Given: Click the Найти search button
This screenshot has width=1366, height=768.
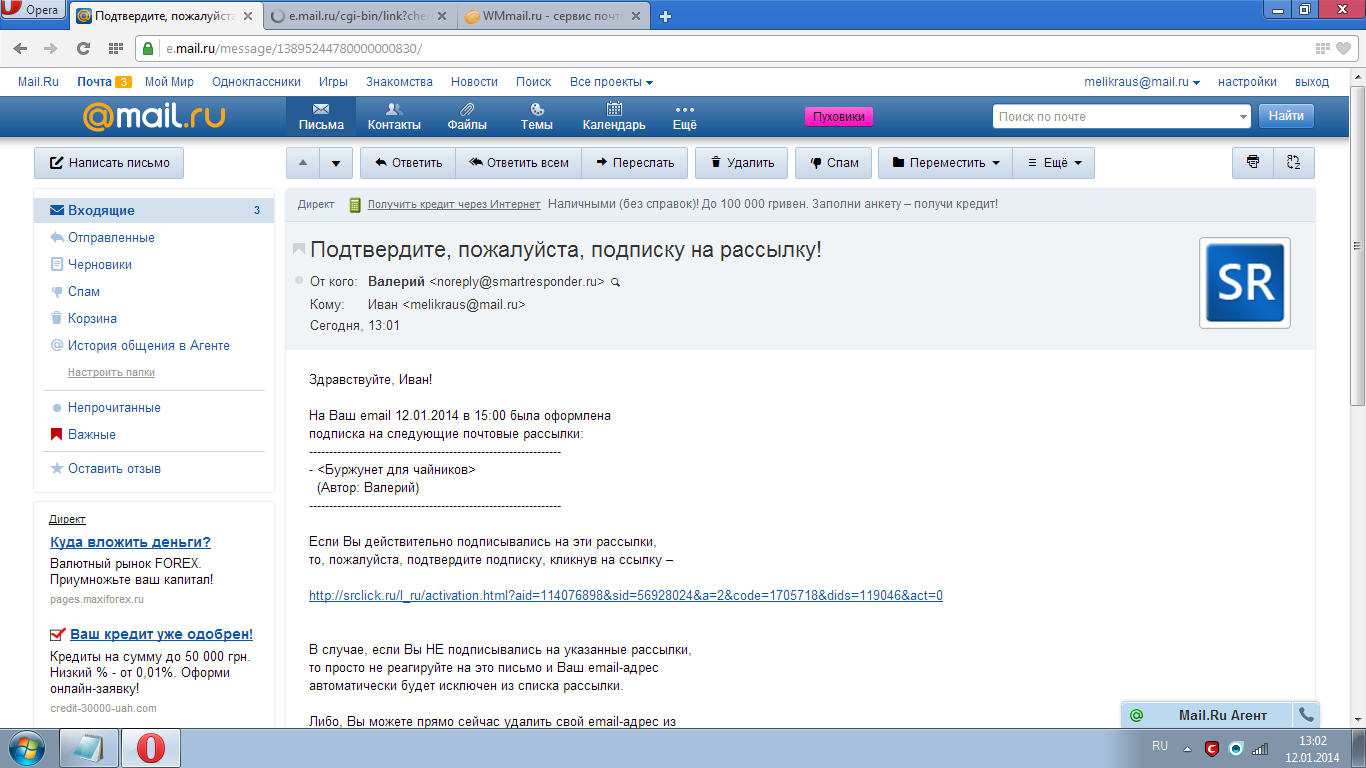Looking at the screenshot, I should click(1286, 116).
